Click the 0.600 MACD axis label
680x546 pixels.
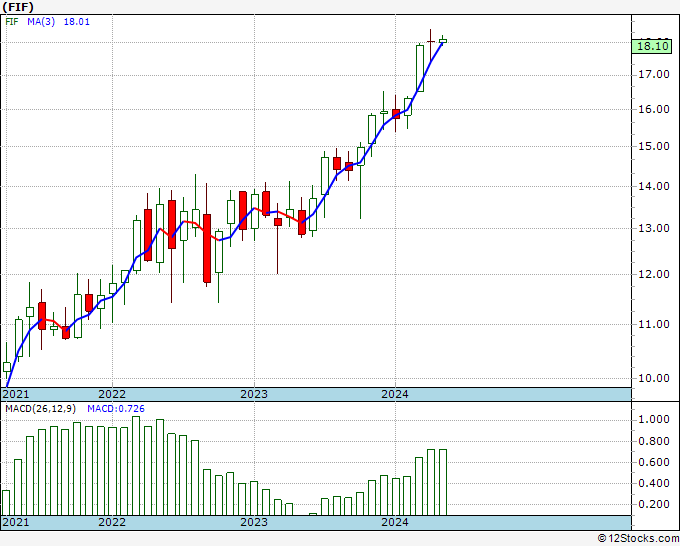tap(654, 462)
